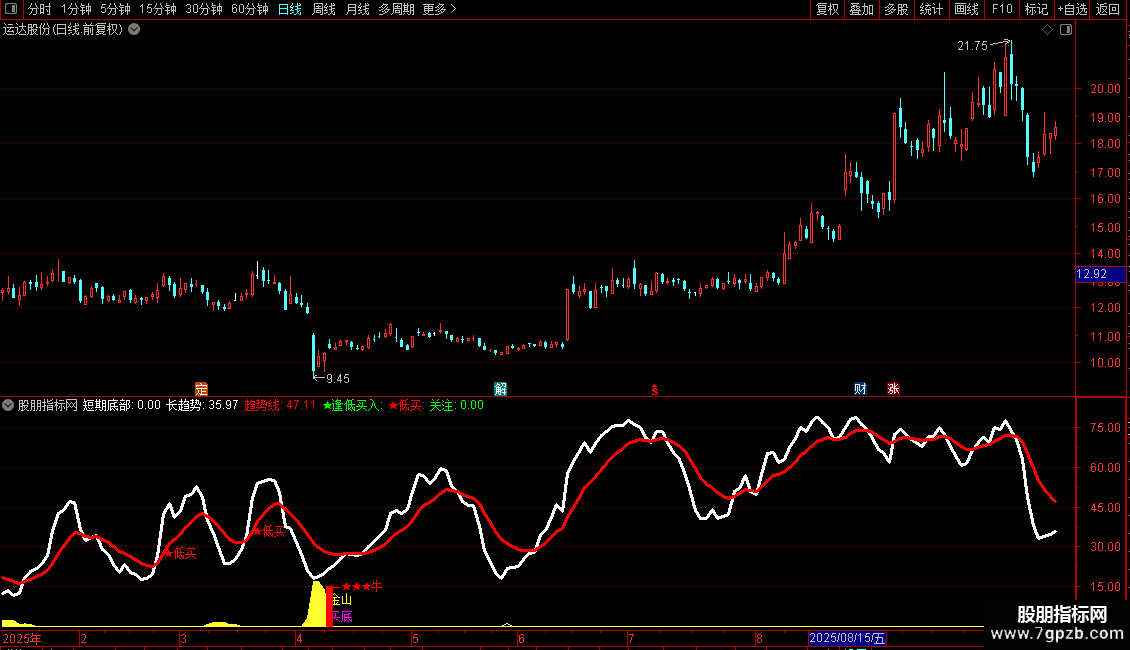Screen dimensions: 1130x650
Task: Click the 标记 mark button
Action: click(x=1036, y=9)
